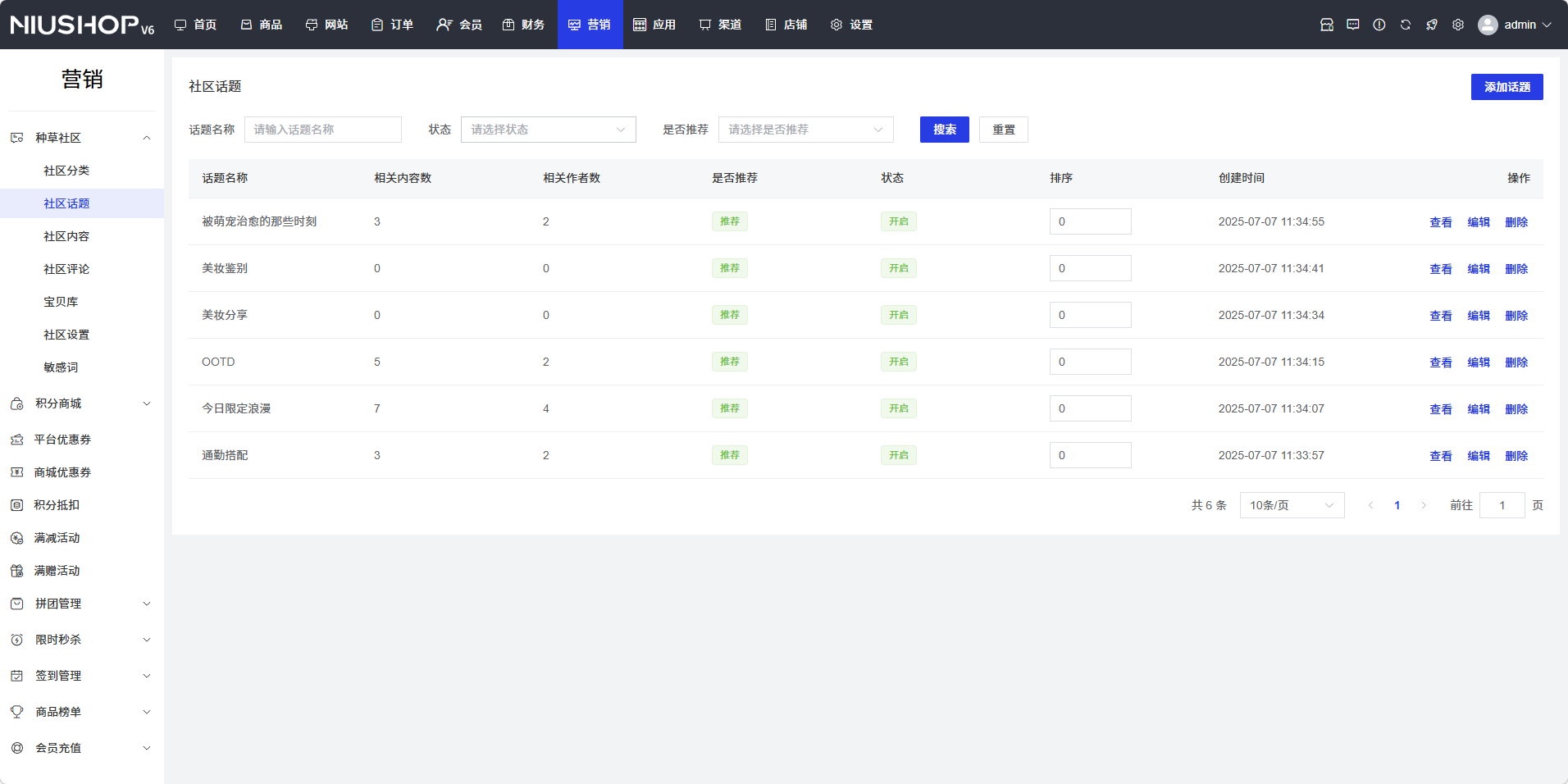Open the message chat bubble icon

click(1353, 25)
